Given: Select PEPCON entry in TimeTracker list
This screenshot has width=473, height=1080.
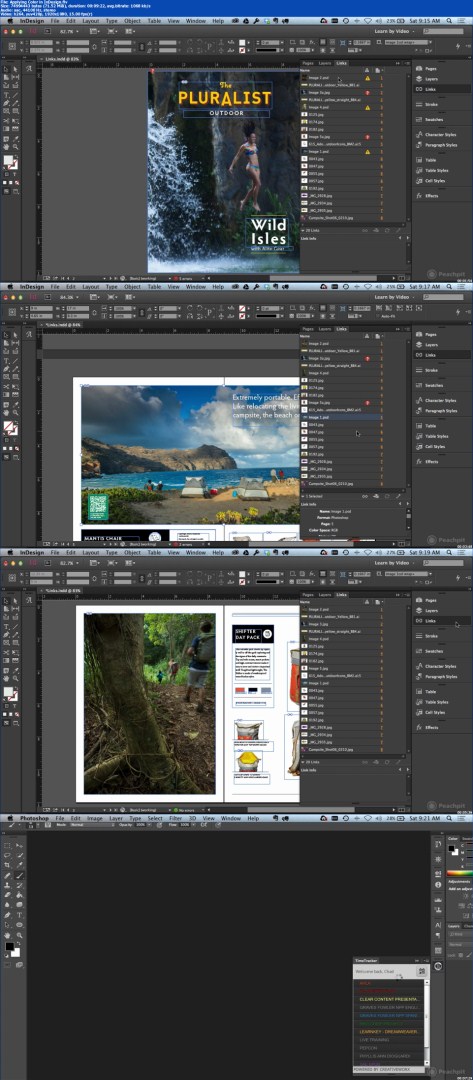Looking at the screenshot, I should pyautogui.click(x=388, y=1048).
